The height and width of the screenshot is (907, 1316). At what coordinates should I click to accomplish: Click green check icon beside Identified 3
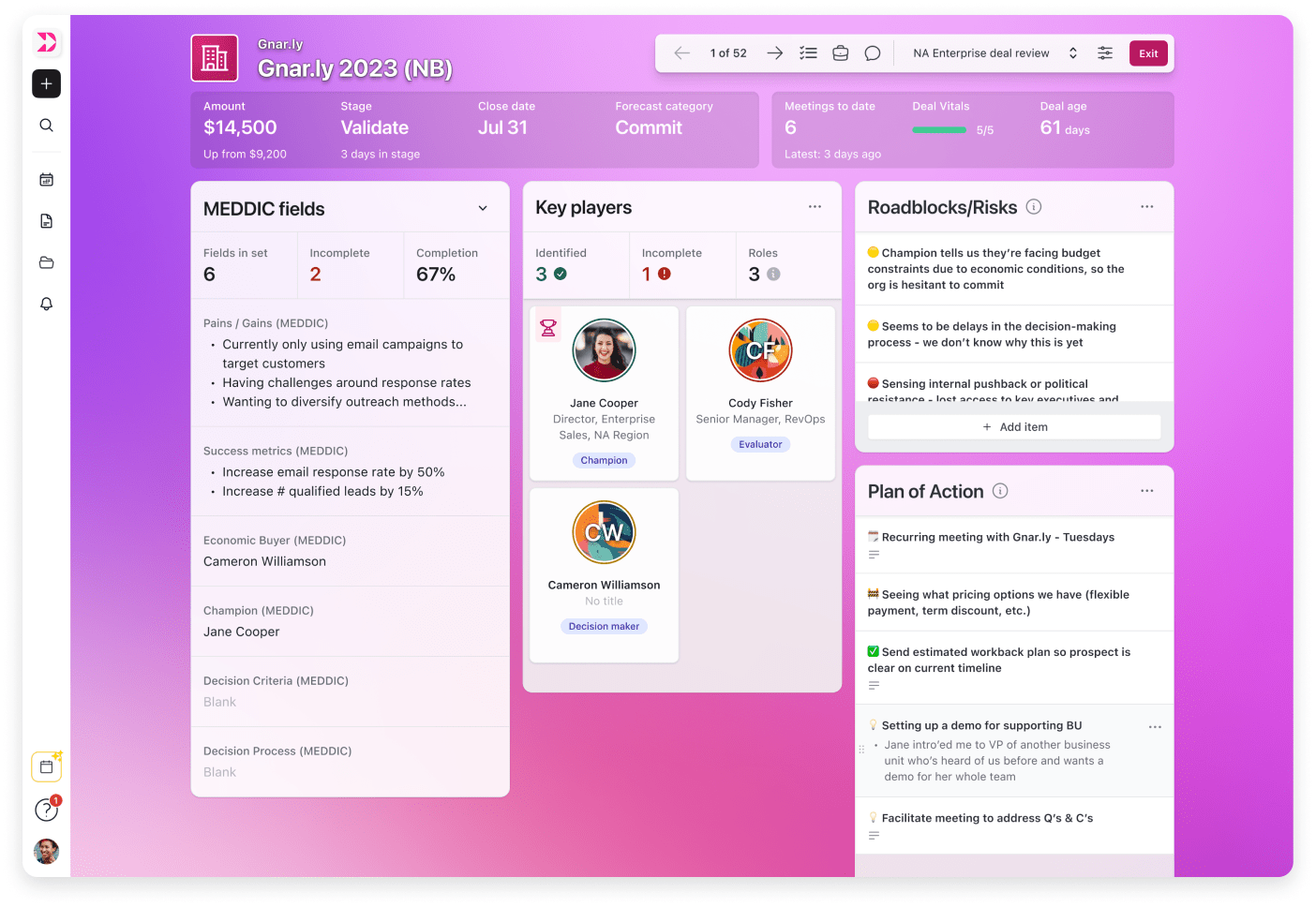pos(561,274)
